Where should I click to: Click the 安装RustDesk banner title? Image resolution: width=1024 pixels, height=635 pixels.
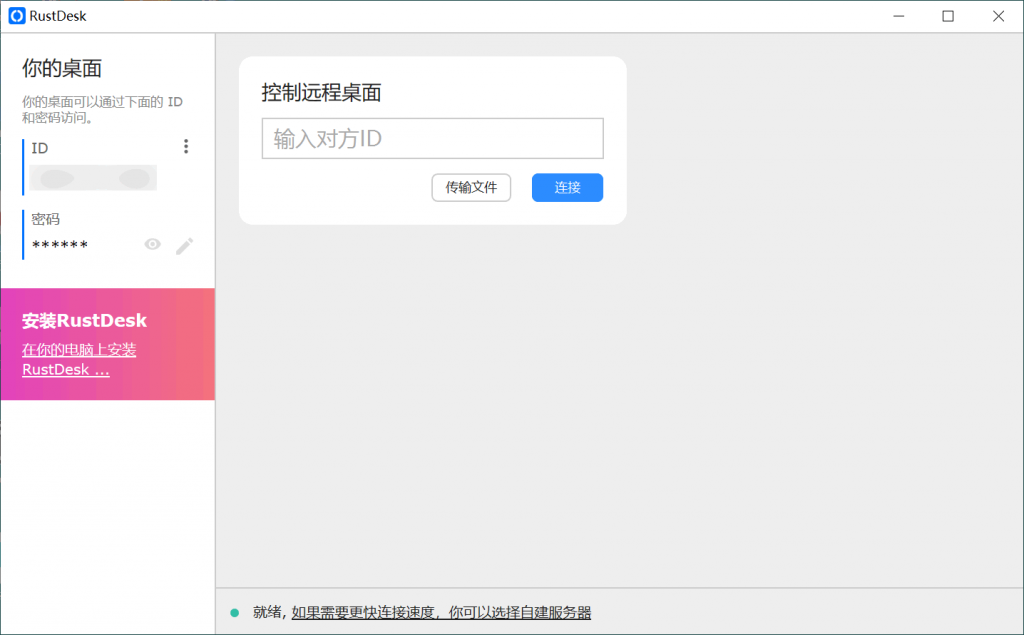pos(84,320)
